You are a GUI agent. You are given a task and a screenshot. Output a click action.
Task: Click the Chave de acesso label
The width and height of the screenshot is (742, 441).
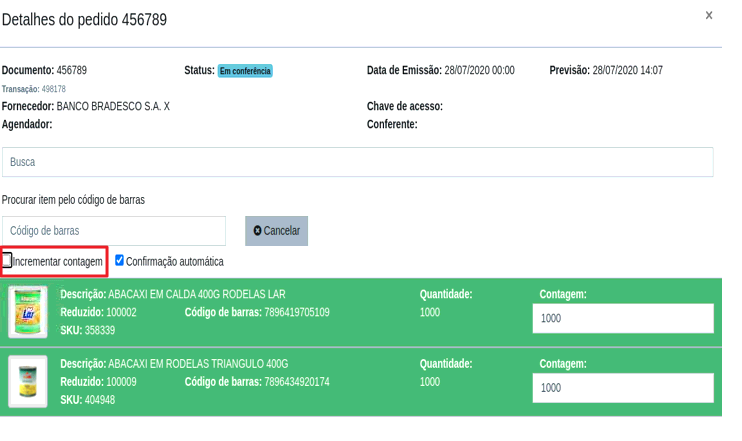405,106
